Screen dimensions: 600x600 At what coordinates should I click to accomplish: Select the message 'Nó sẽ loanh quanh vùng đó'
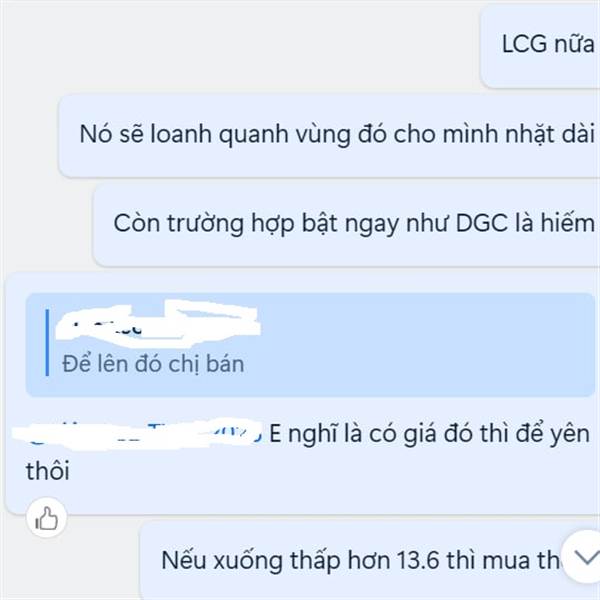(x=329, y=136)
